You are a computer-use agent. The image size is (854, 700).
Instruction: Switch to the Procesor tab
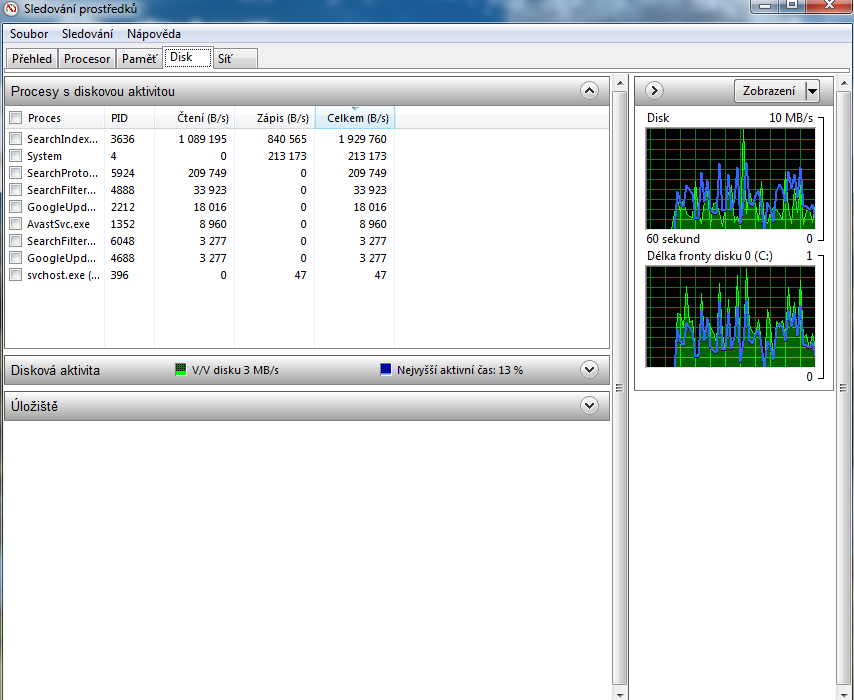(87, 59)
